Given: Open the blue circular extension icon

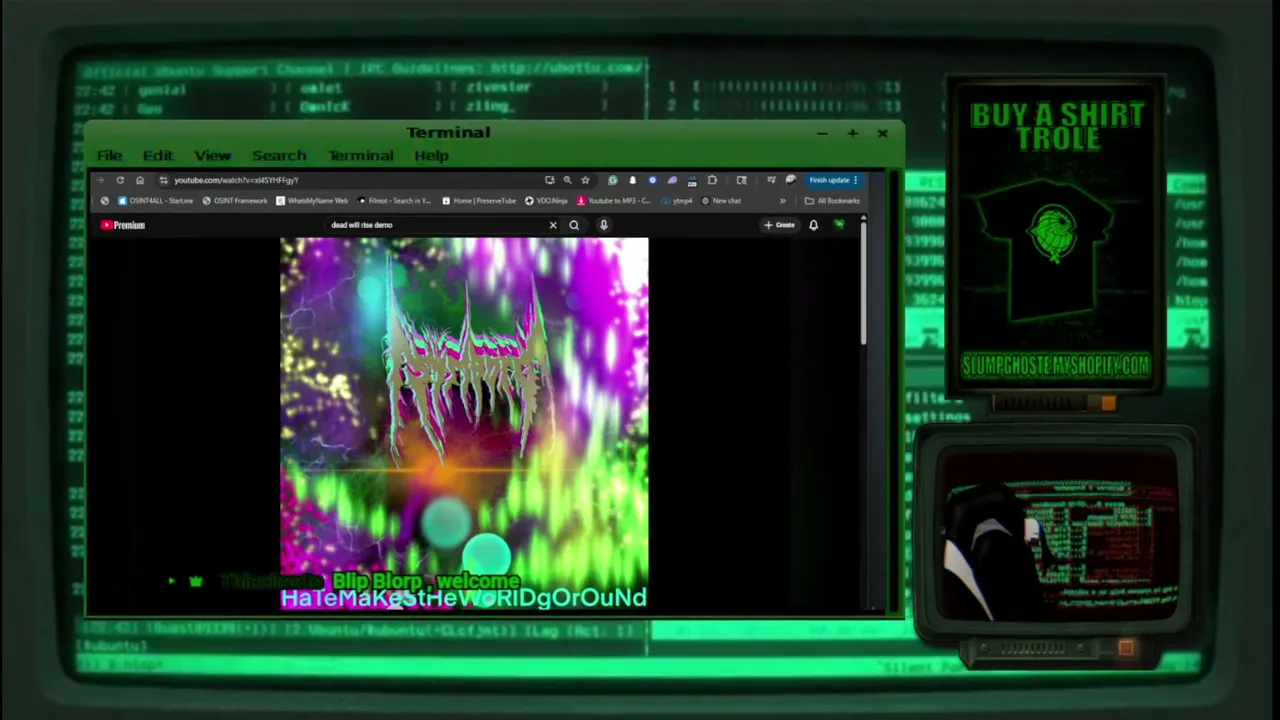Looking at the screenshot, I should [652, 180].
